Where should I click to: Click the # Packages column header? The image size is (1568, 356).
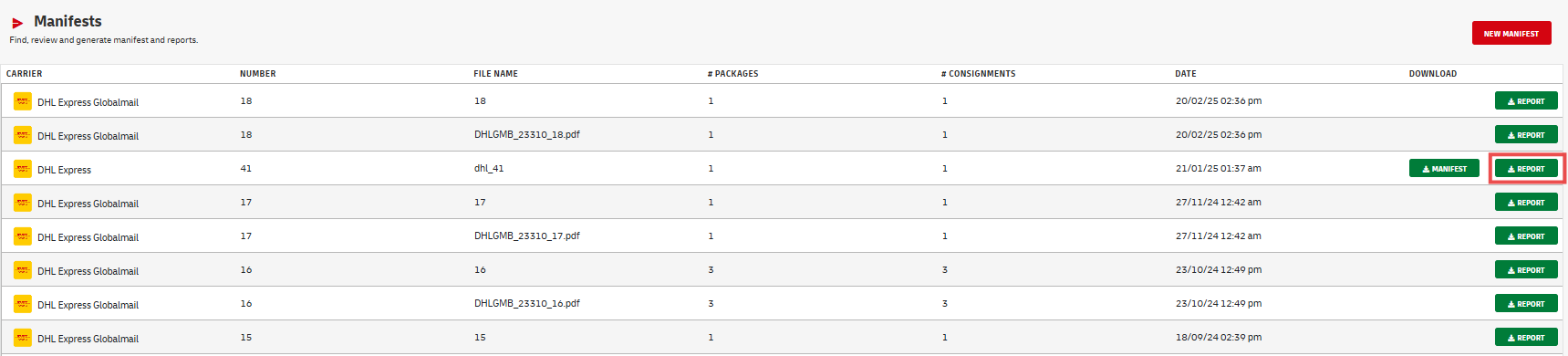733,74
